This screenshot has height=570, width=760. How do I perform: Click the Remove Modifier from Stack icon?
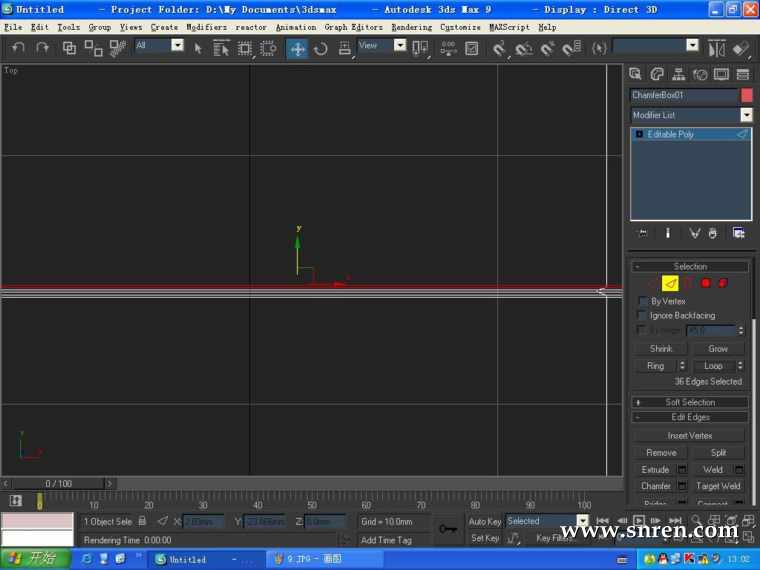pos(712,233)
